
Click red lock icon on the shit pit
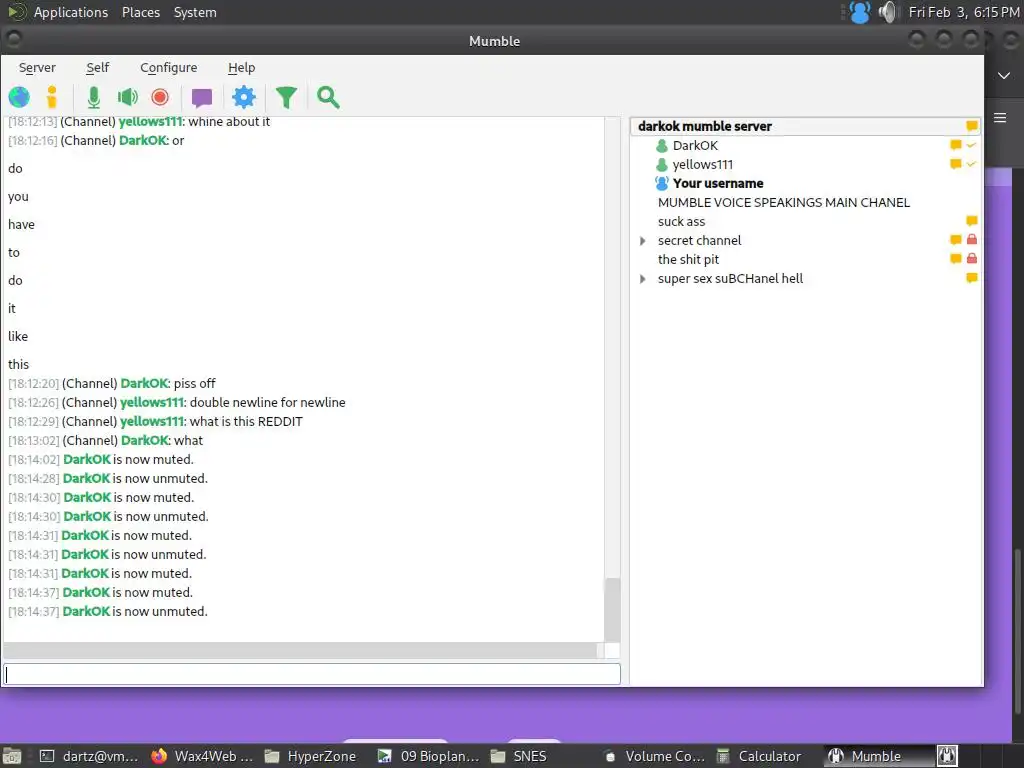tap(972, 258)
